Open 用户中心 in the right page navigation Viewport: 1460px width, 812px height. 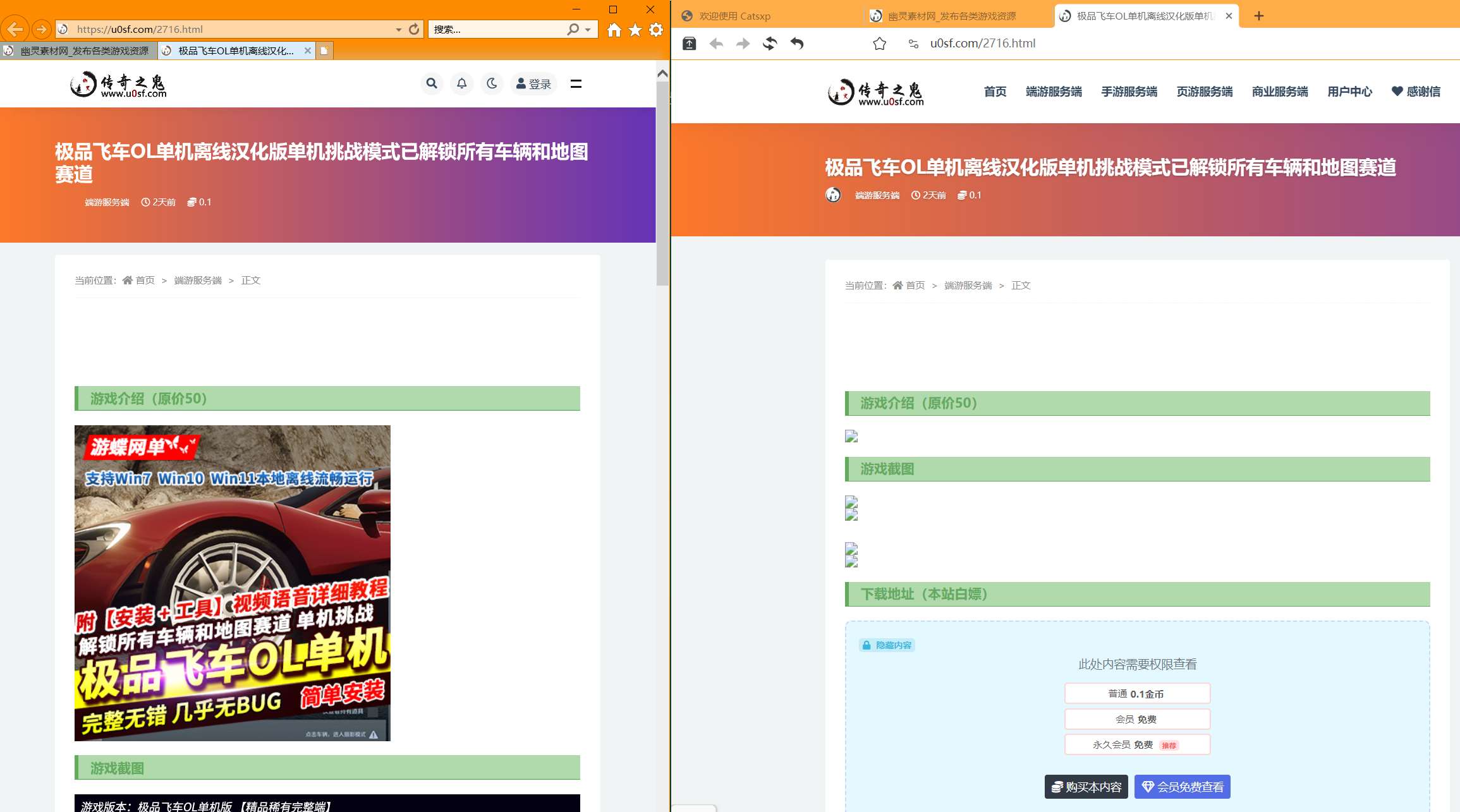1350,92
